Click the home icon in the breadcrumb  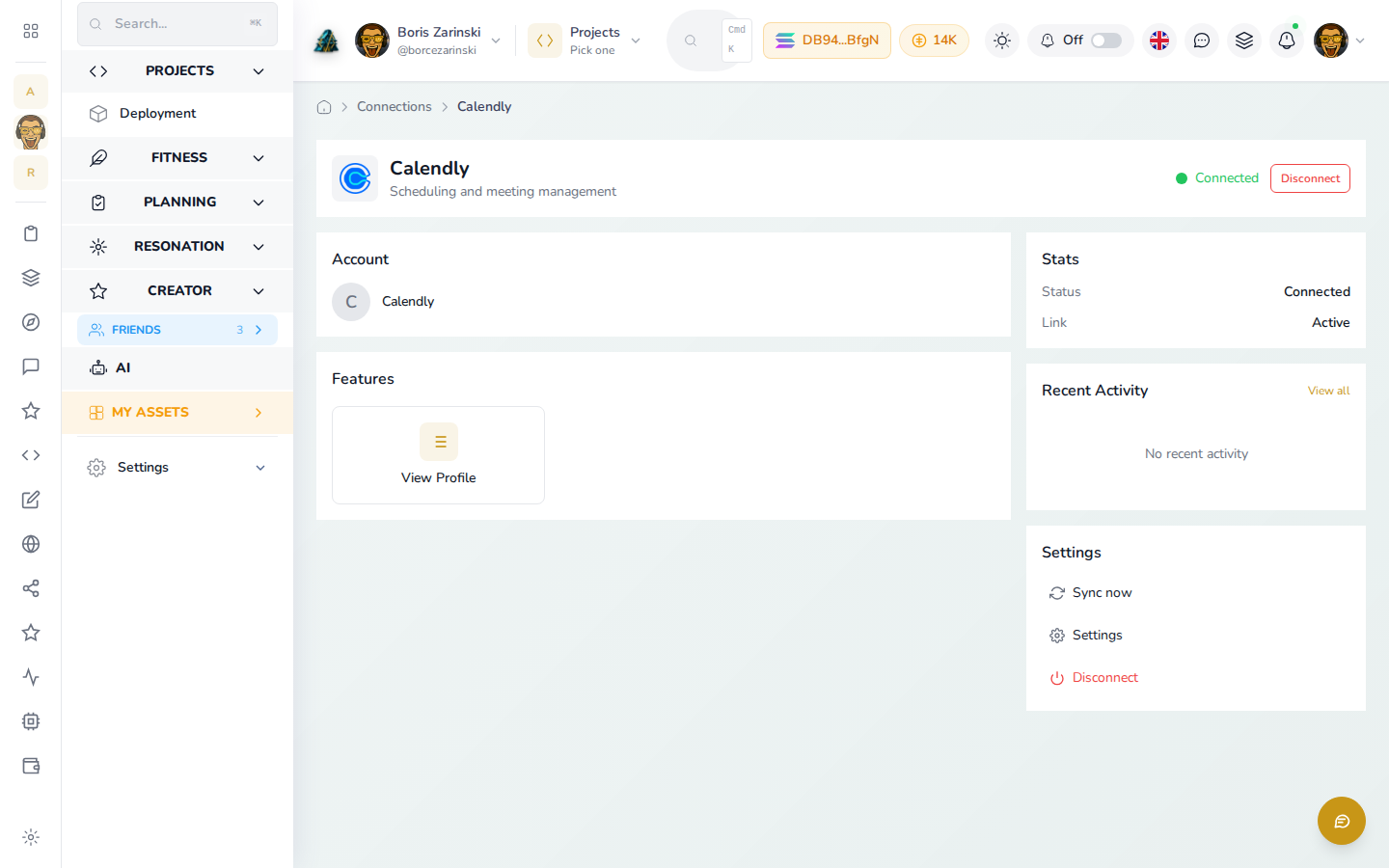point(324,107)
